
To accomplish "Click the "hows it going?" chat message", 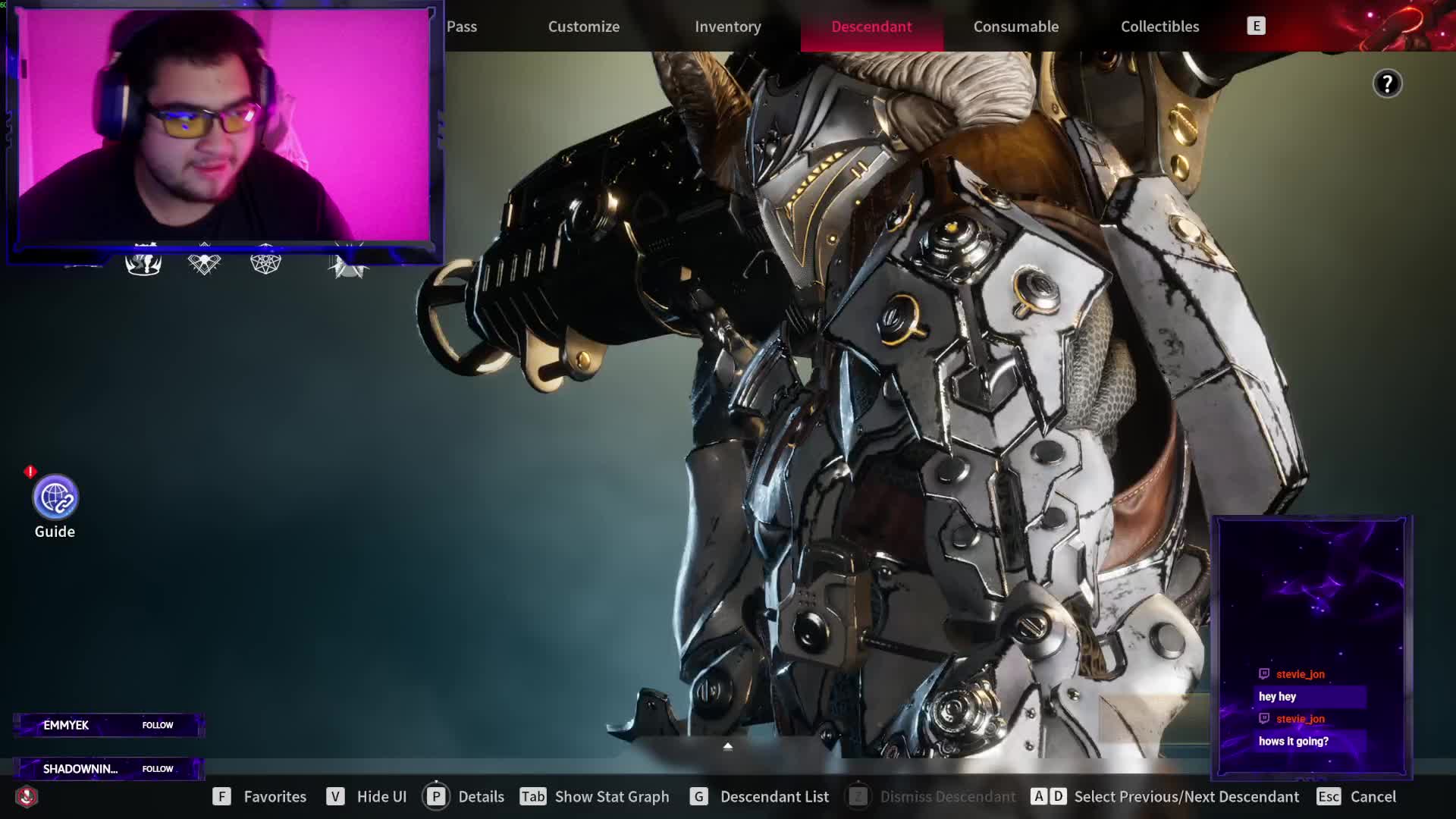I will pyautogui.click(x=1310, y=742).
